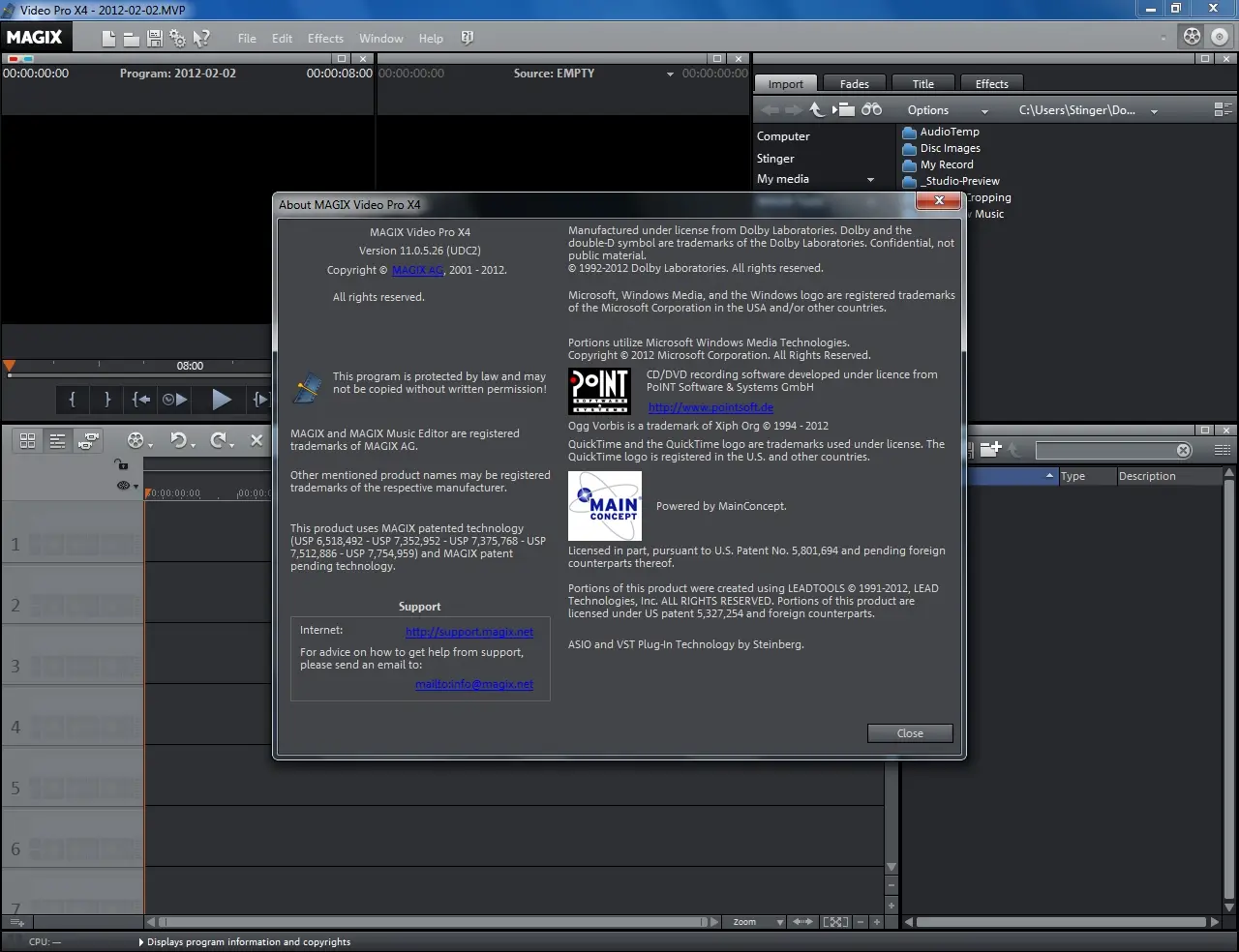The image size is (1239, 952).
Task: Delete selected object with the X toolbar icon
Action: coord(257,440)
